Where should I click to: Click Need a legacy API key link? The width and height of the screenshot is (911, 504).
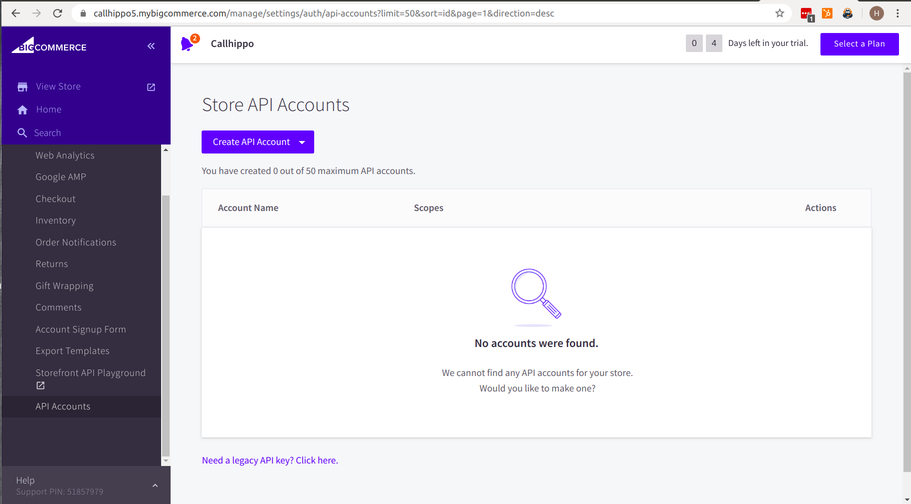270,460
